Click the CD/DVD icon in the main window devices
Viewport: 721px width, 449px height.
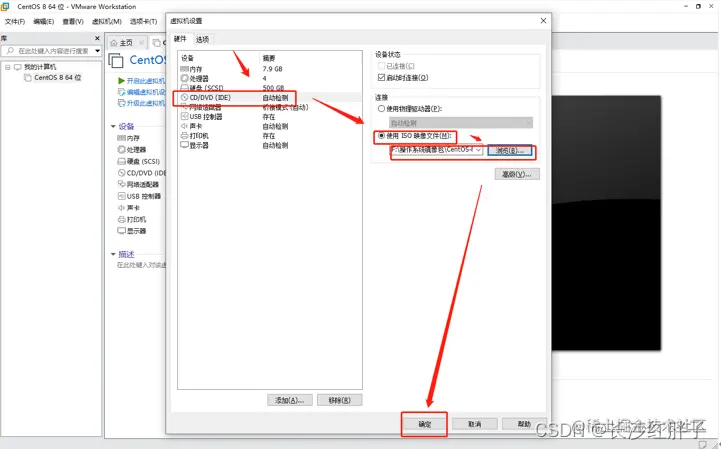click(x=121, y=173)
